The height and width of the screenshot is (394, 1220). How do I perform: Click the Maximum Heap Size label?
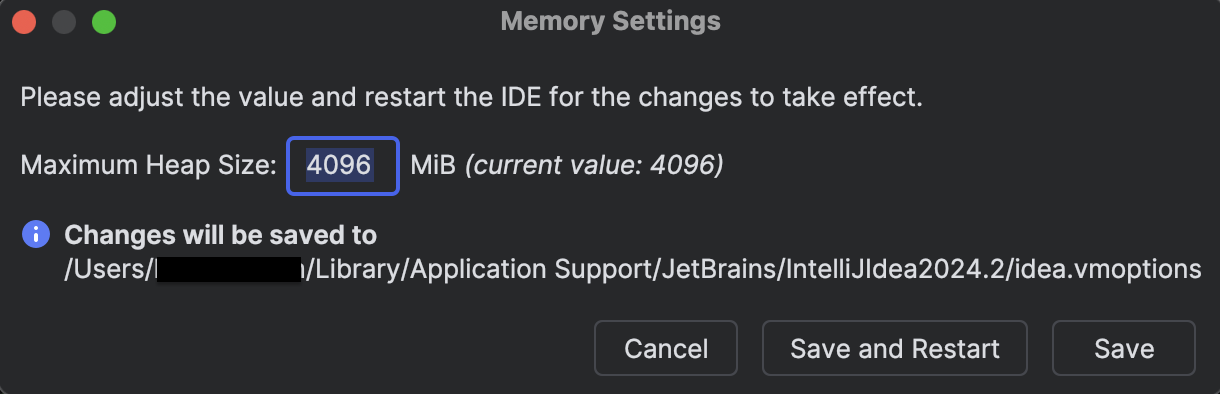coord(148,165)
